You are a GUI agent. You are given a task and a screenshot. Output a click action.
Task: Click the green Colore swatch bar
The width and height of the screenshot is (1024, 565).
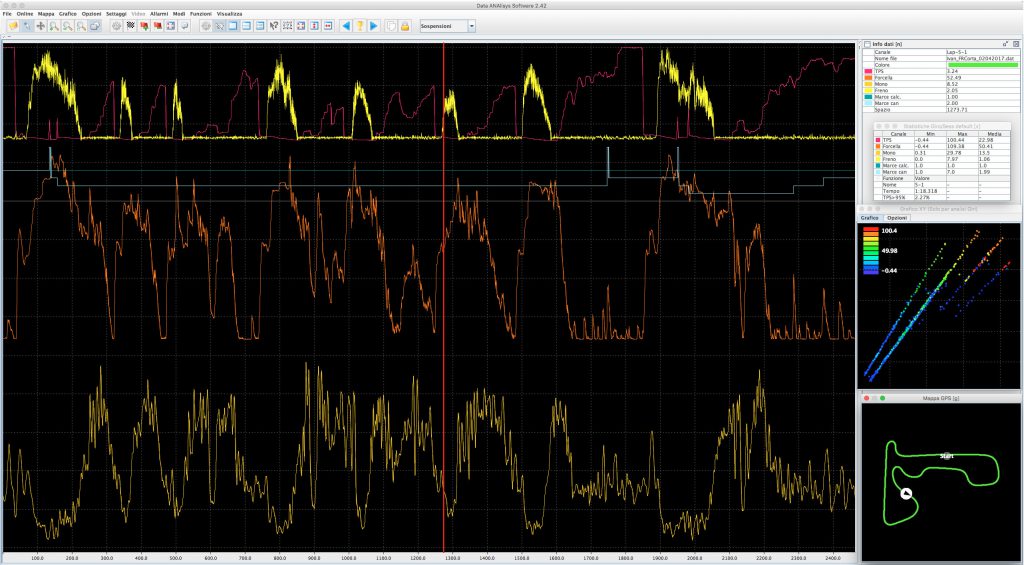[981, 65]
